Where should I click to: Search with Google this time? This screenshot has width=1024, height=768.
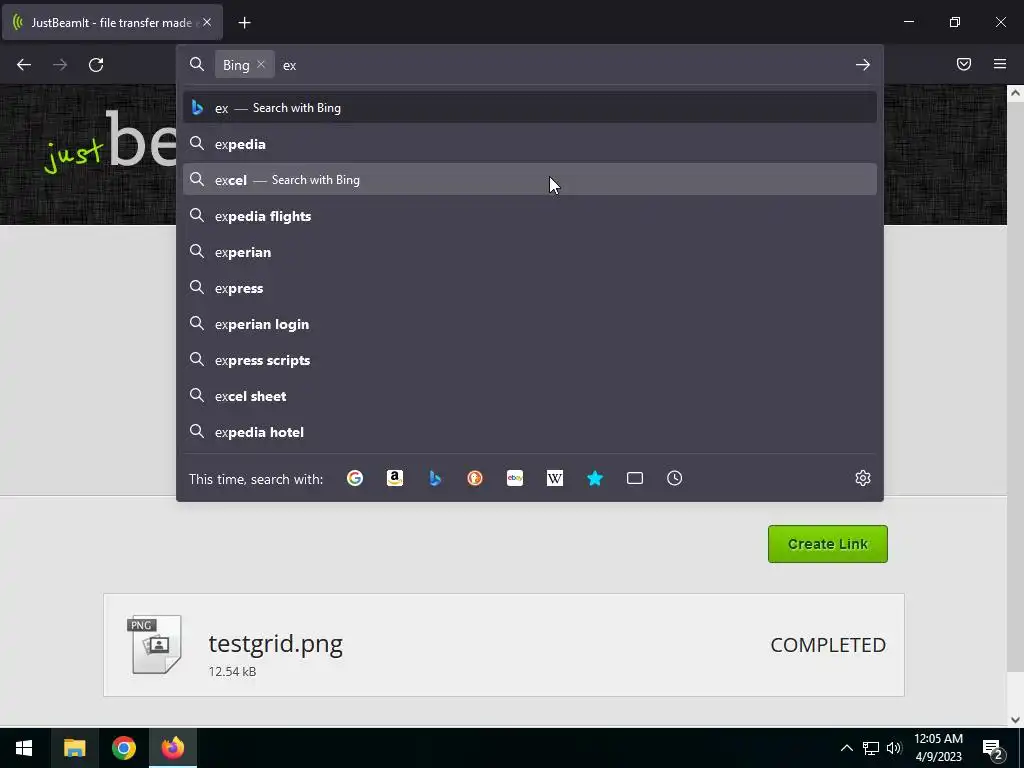pos(355,478)
